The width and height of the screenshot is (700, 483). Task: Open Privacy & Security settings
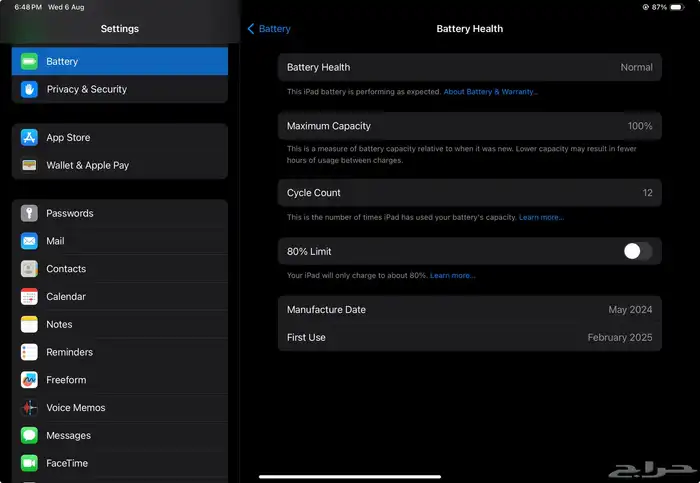120,89
